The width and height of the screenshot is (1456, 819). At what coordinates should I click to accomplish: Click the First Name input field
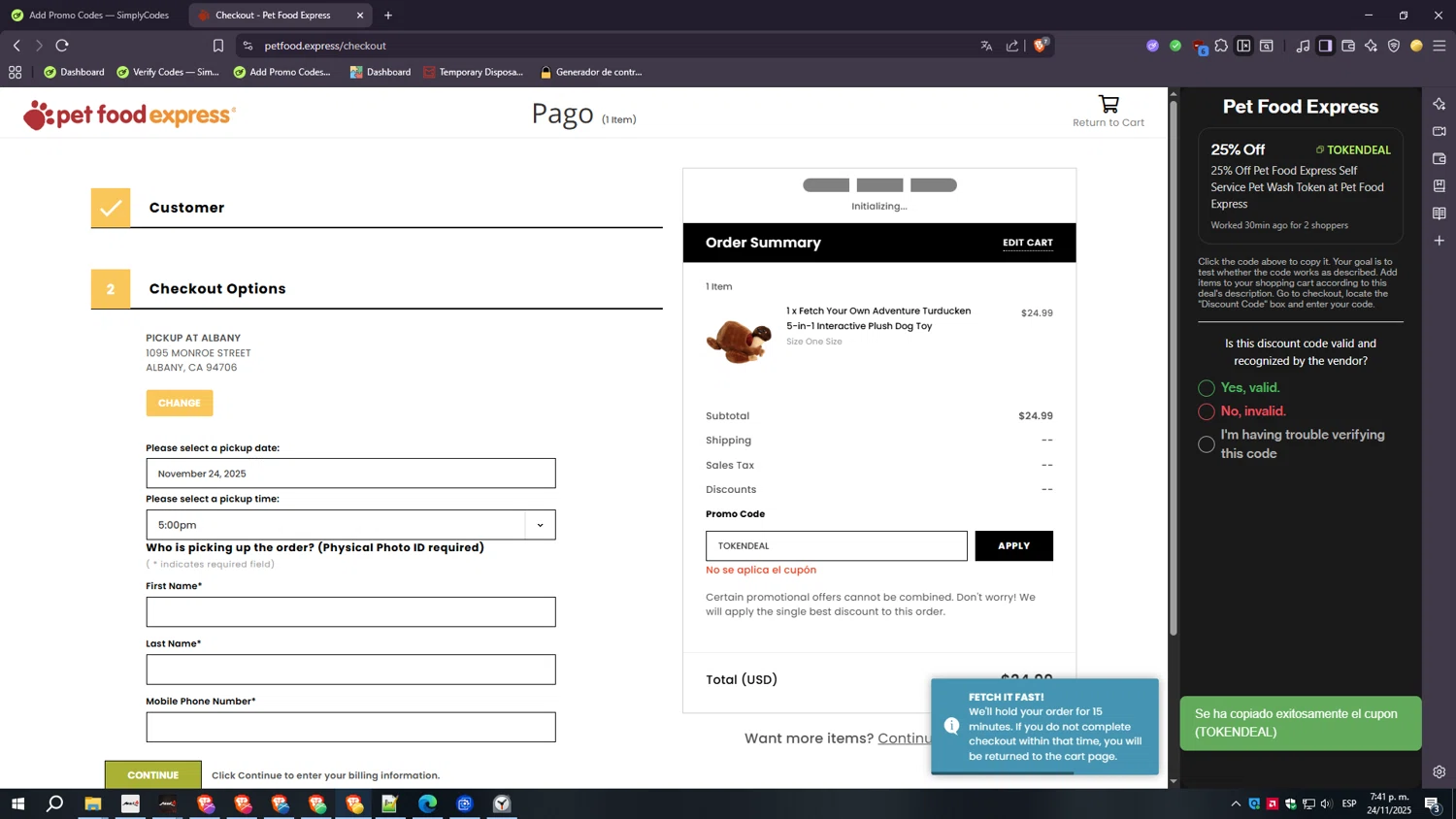(350, 611)
